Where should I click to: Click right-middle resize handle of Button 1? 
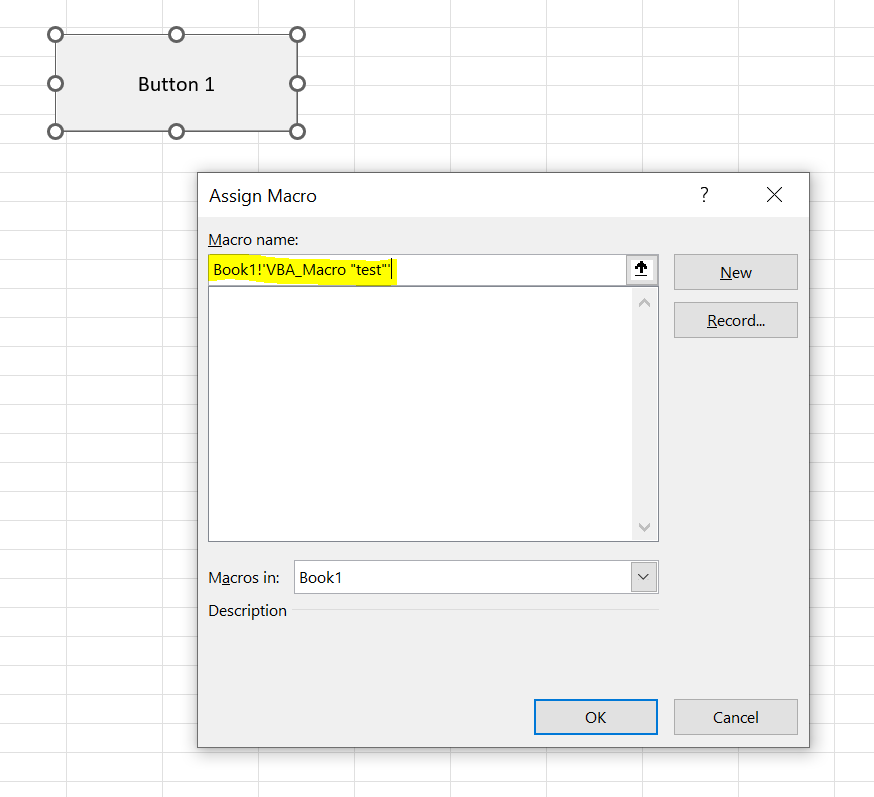[297, 83]
